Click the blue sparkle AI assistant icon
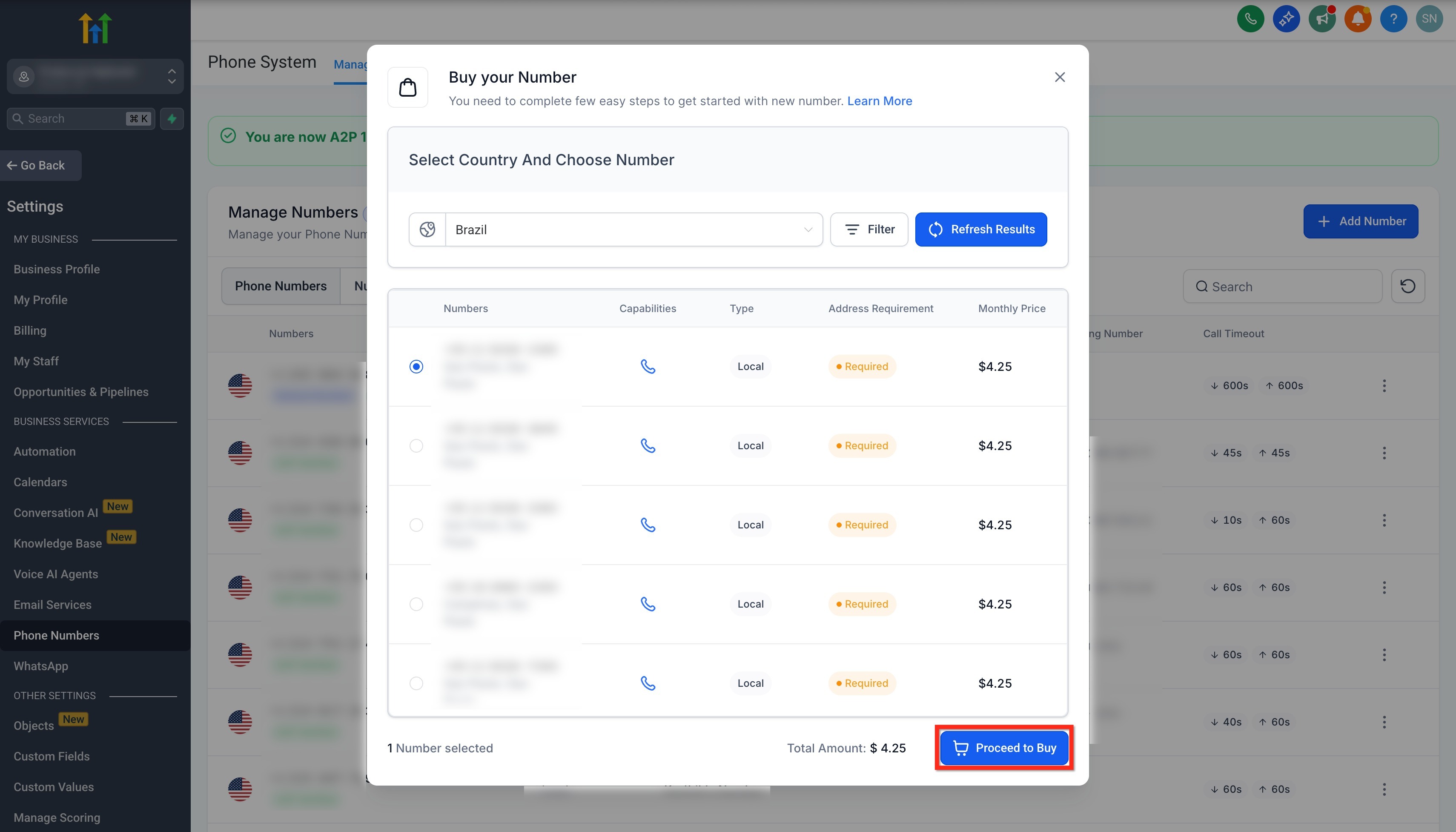The image size is (1456, 832). [1286, 19]
